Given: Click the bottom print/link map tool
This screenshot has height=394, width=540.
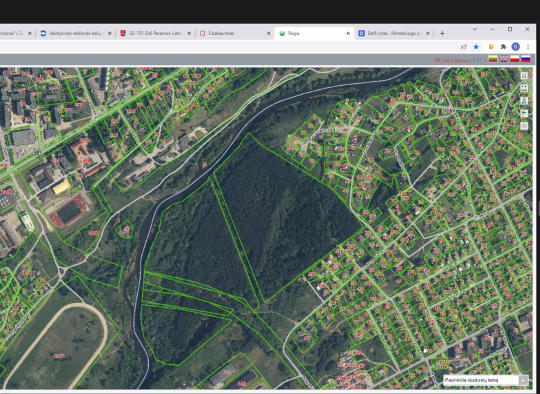Looking at the screenshot, I should click(x=524, y=126).
